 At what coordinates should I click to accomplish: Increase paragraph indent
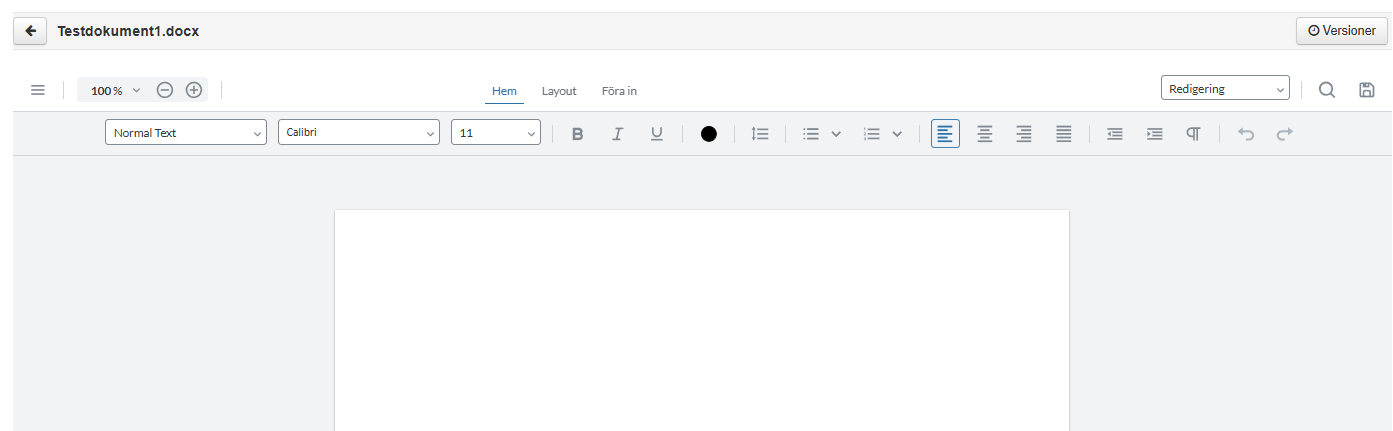1155,134
